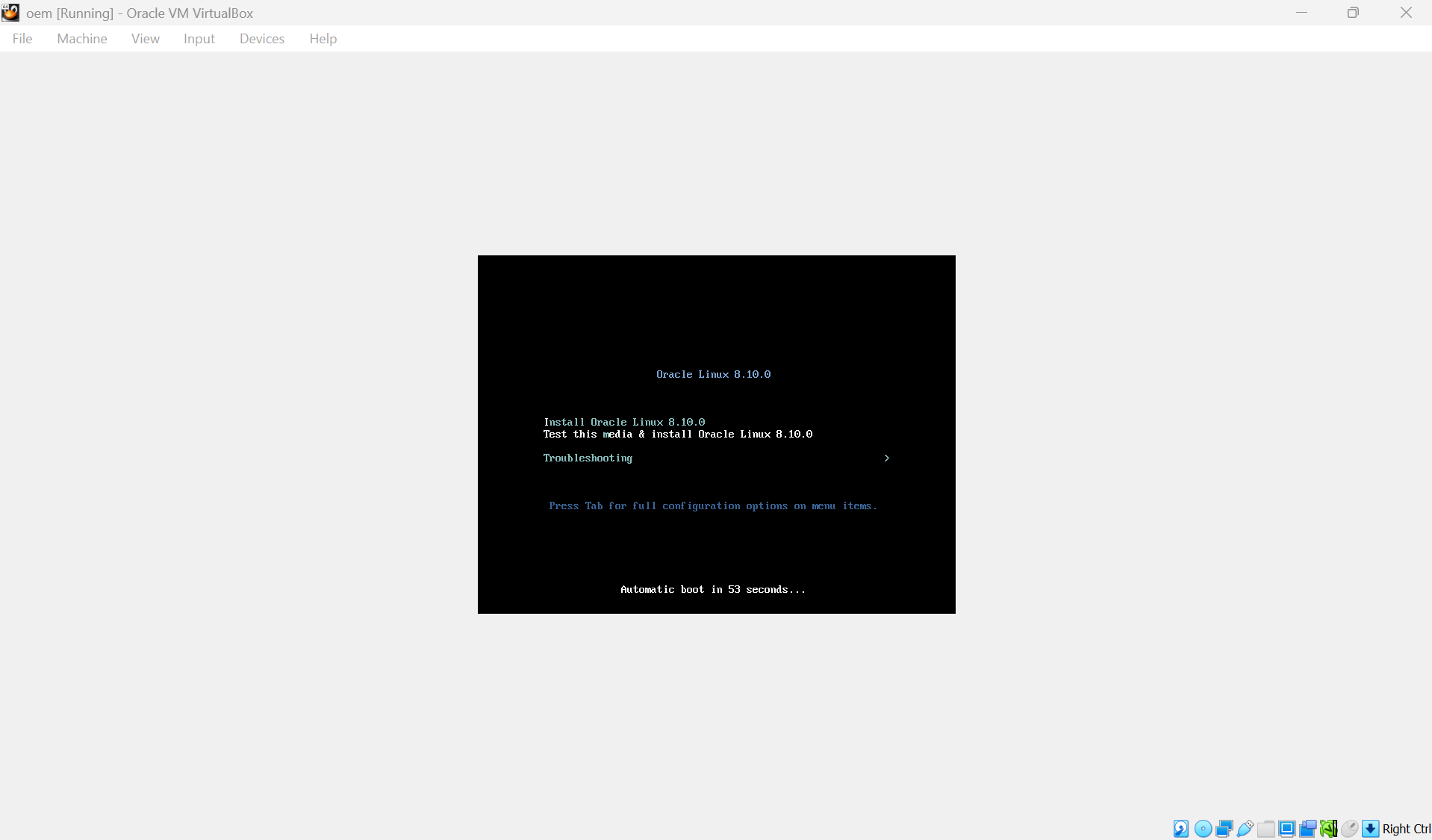Click the display settings status icon

[x=1287, y=829]
